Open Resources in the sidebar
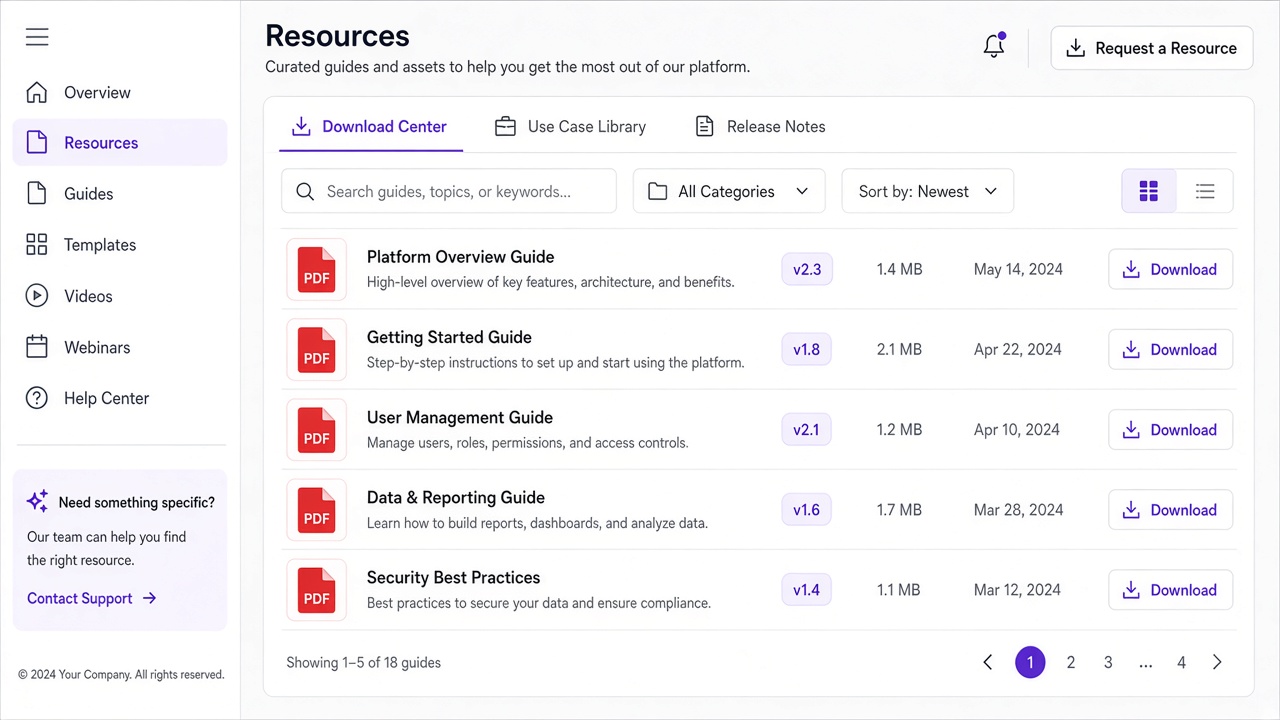1280x720 pixels. point(120,142)
